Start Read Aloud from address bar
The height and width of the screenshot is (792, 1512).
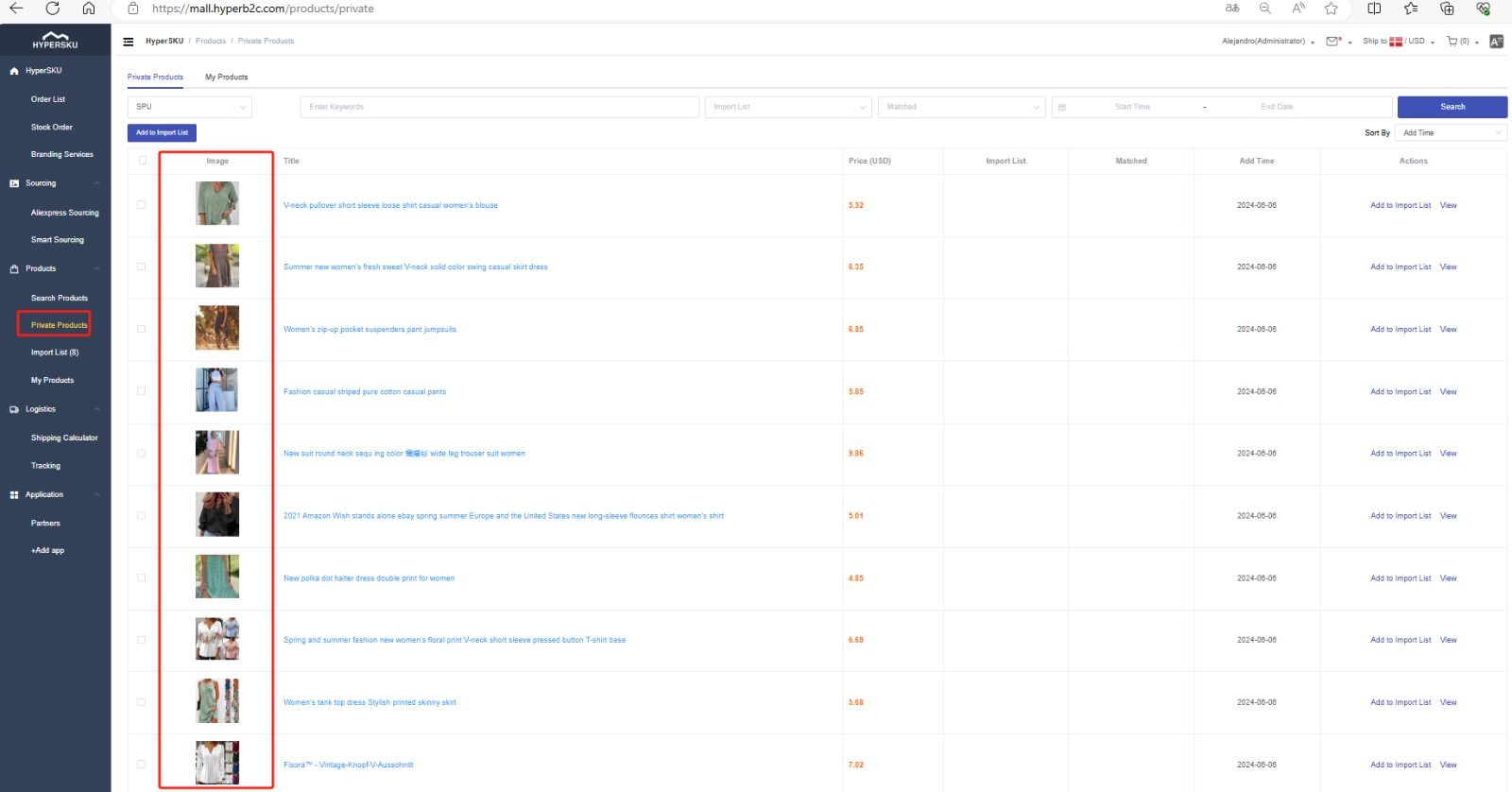click(1298, 9)
